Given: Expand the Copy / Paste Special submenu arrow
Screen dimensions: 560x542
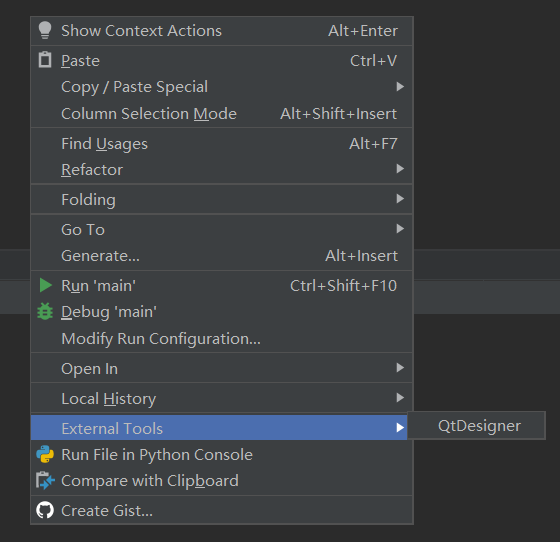Looking at the screenshot, I should click(x=400, y=86).
